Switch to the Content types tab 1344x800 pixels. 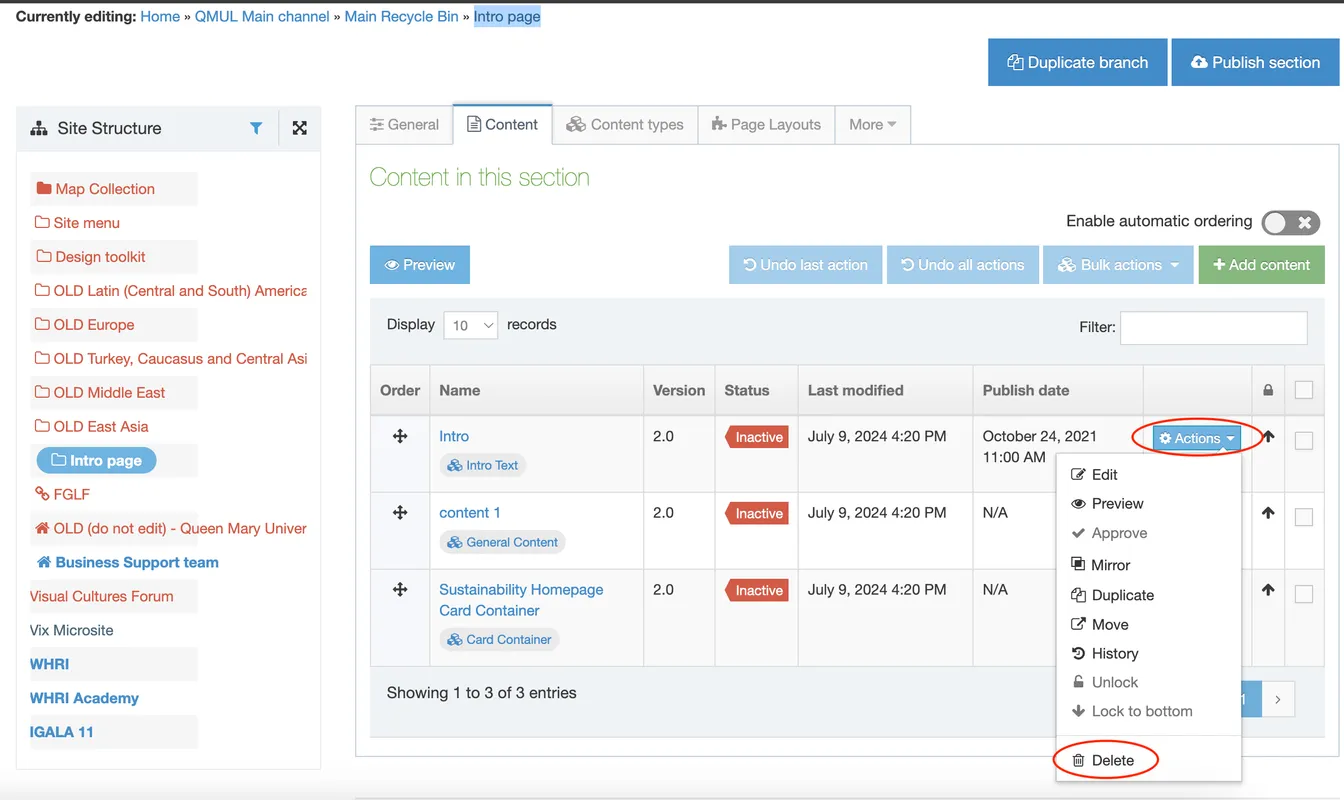tap(625, 125)
